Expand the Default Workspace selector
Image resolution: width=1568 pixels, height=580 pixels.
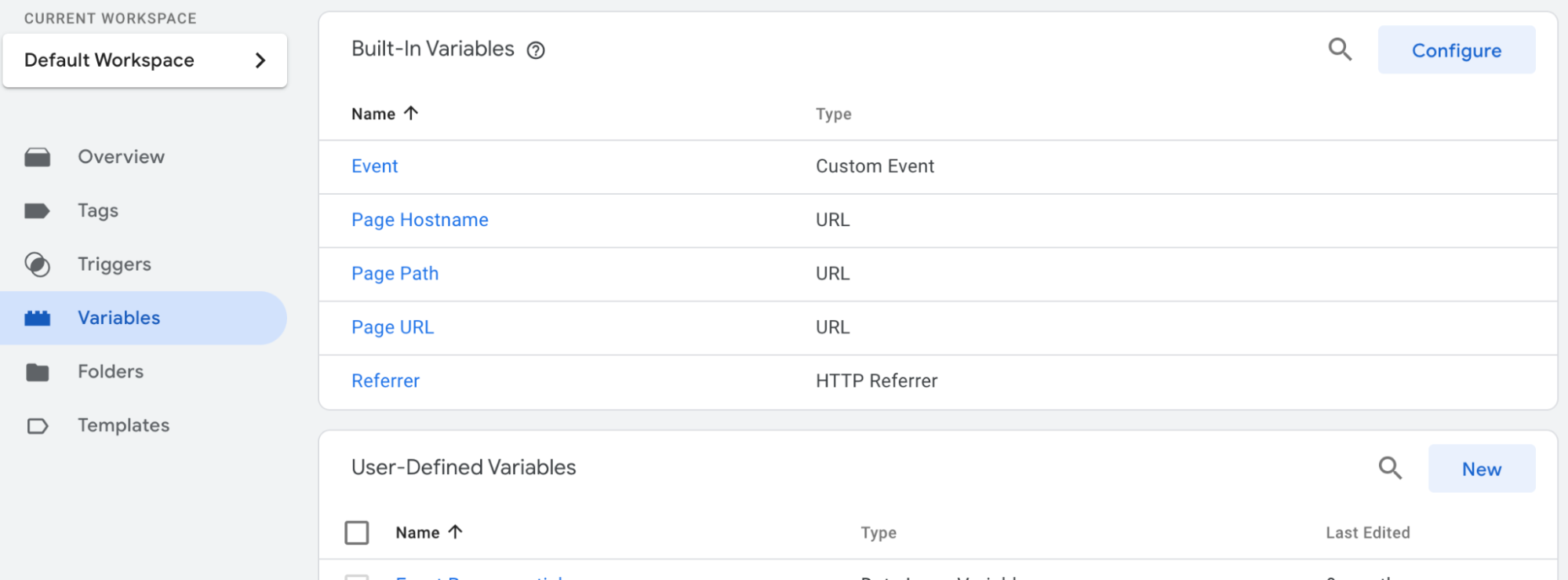[x=145, y=60]
